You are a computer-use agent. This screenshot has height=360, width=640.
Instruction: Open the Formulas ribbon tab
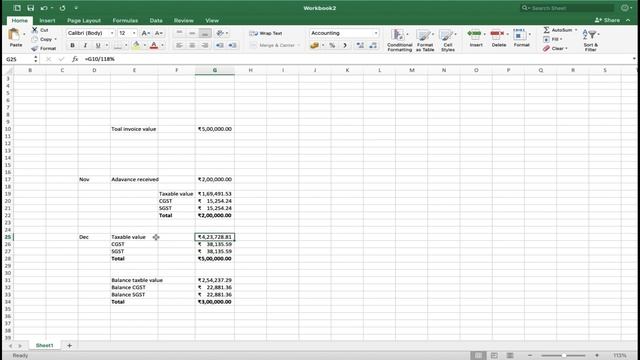(125, 20)
